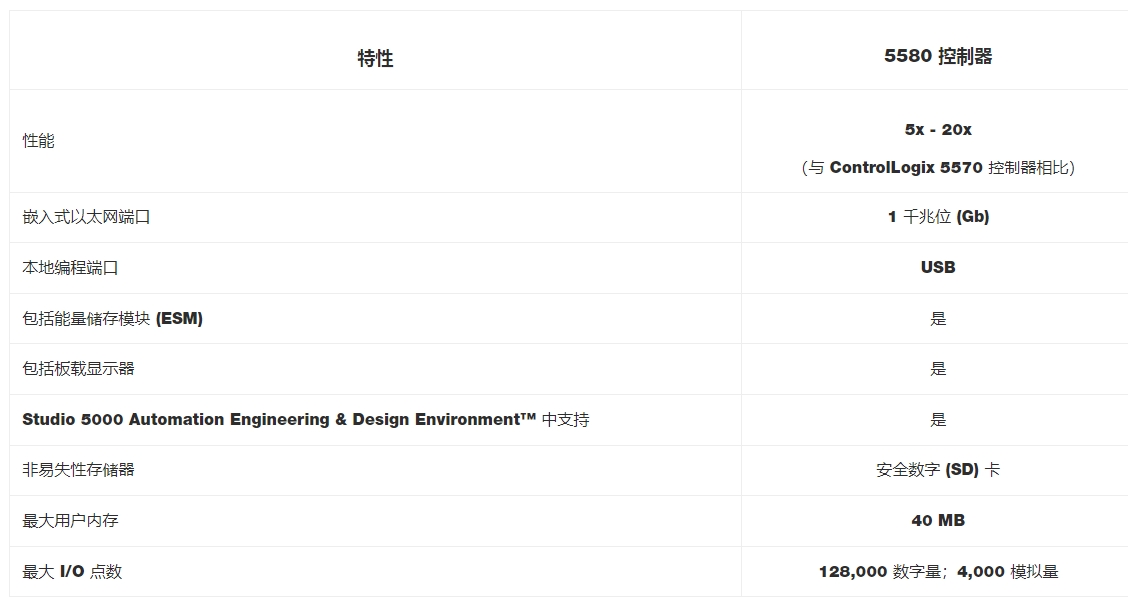
Task: Select the '嵌入式以太网端口' row label
Action: (86, 217)
